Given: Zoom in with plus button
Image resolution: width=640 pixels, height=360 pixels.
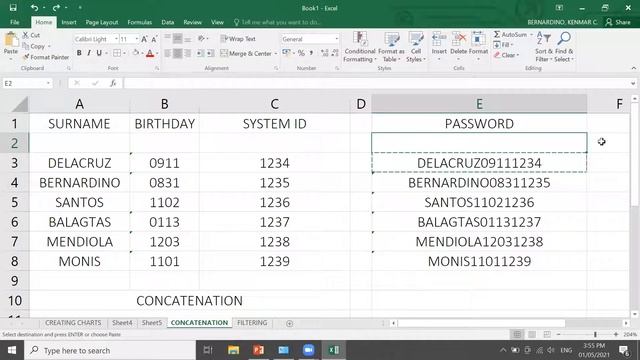Looking at the screenshot, I should pos(616,334).
